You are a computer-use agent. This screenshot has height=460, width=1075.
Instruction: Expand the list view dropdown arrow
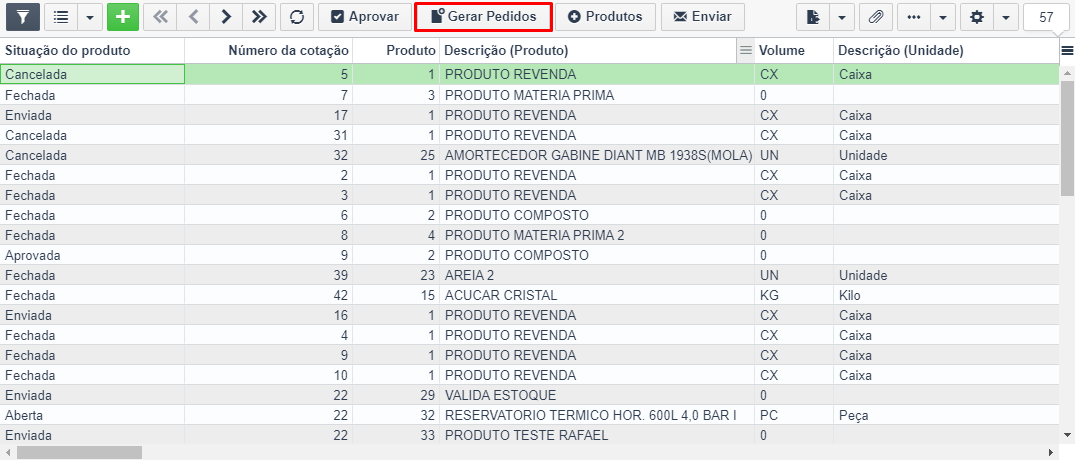pyautogui.click(x=90, y=17)
